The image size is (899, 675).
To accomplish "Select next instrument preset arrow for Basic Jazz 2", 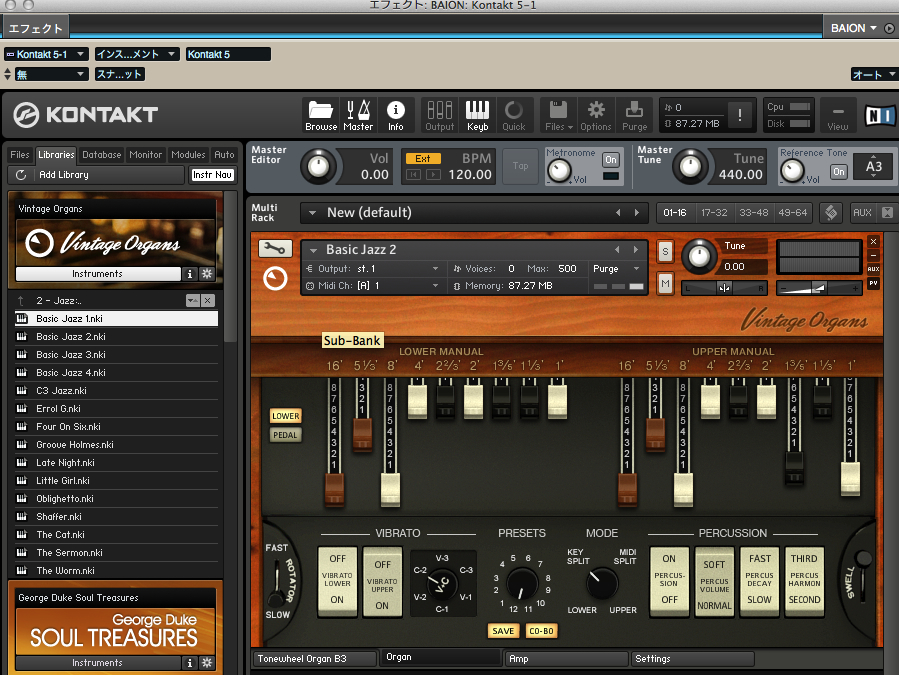I will [636, 249].
